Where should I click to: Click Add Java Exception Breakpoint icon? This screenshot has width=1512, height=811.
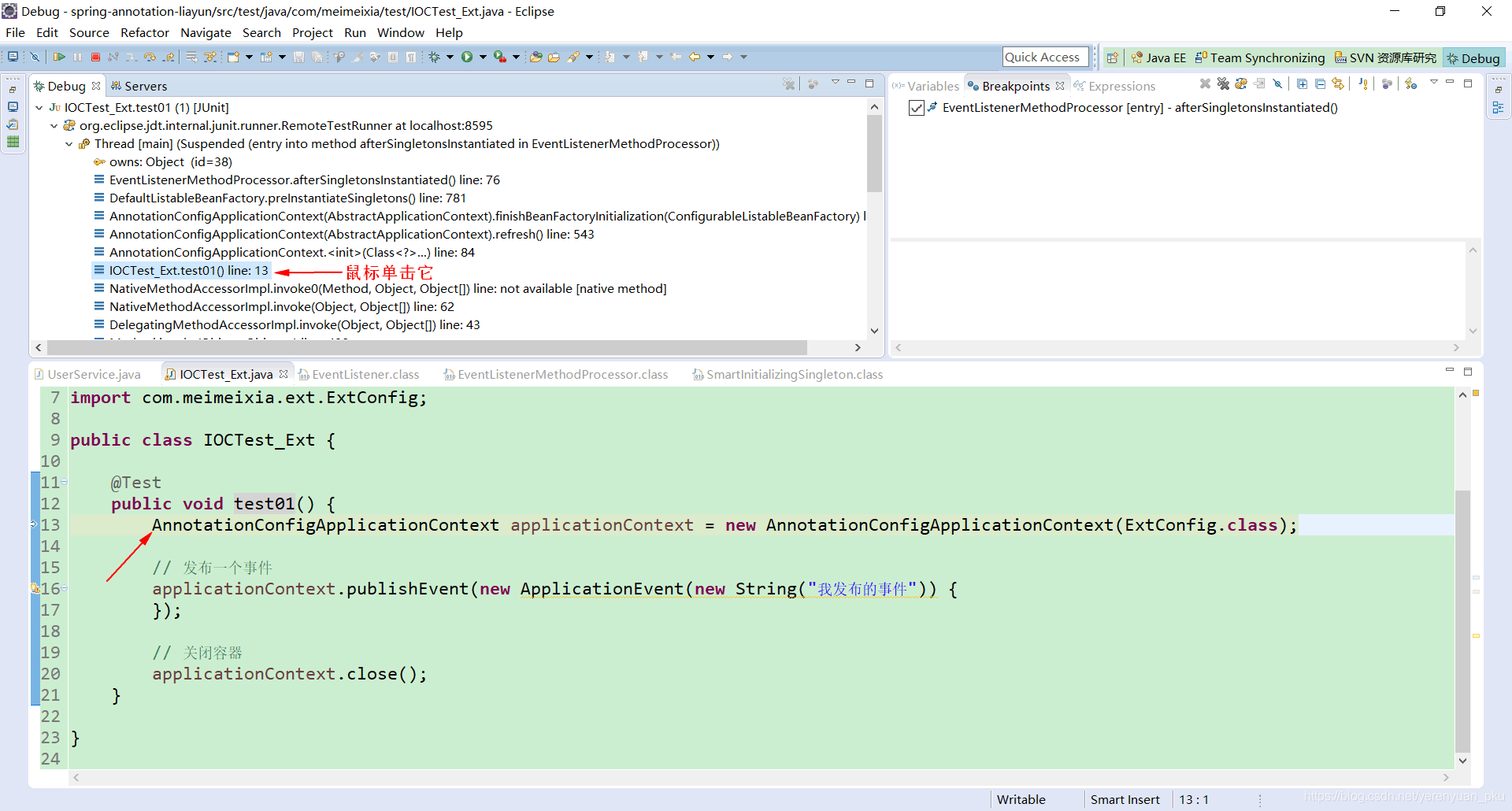(1363, 84)
